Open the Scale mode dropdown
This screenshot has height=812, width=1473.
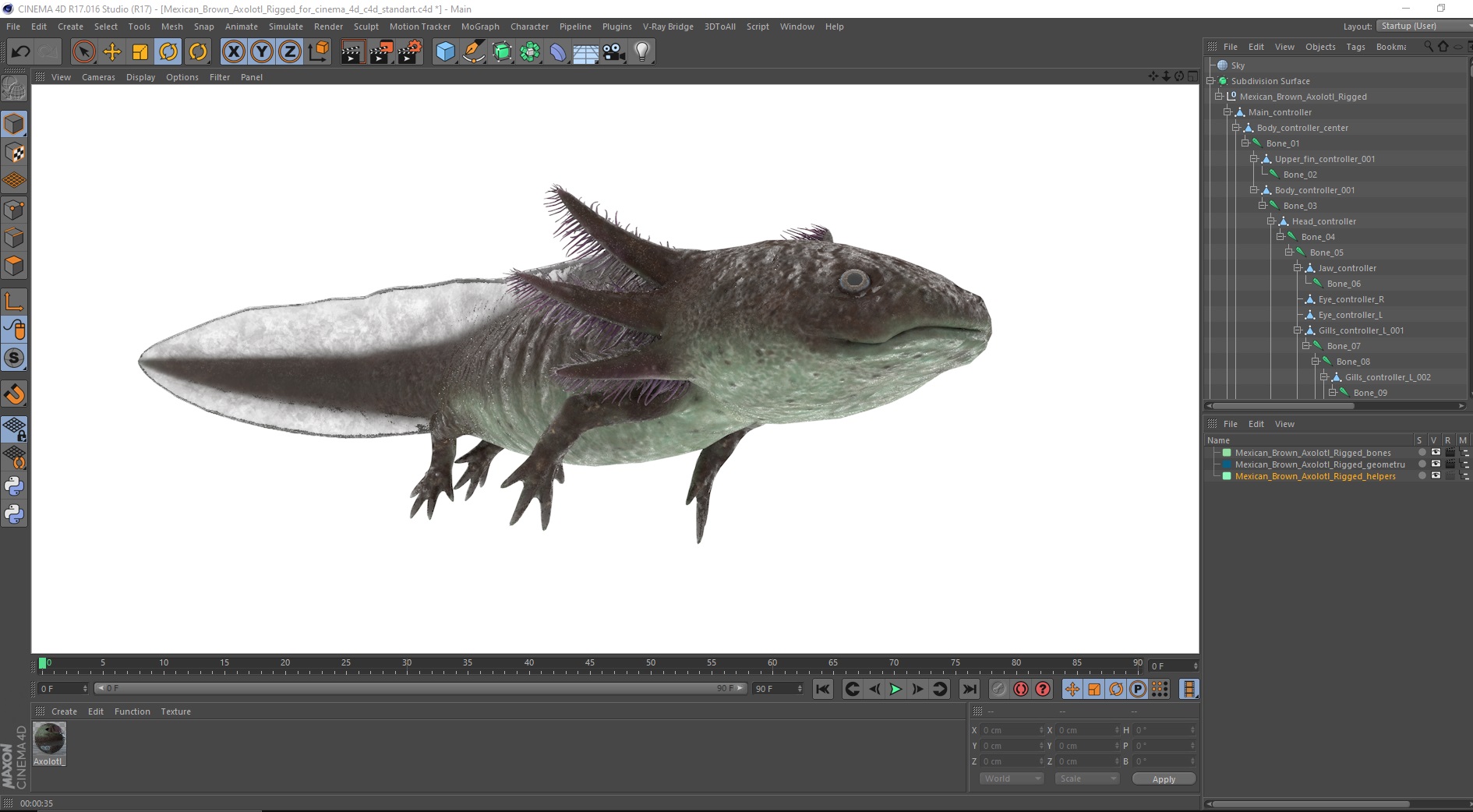pyautogui.click(x=1086, y=778)
